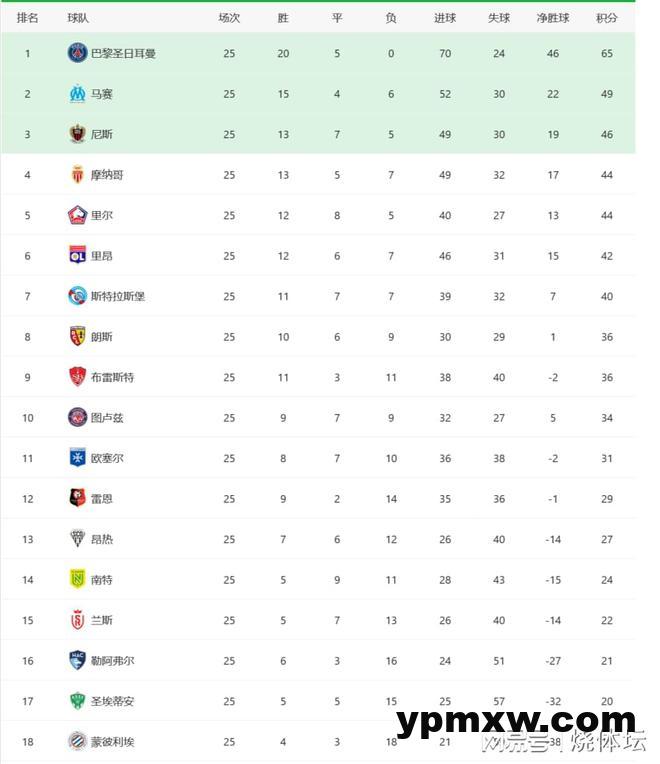Click the Lens club logo
The image size is (660, 764).
[x=77, y=337]
